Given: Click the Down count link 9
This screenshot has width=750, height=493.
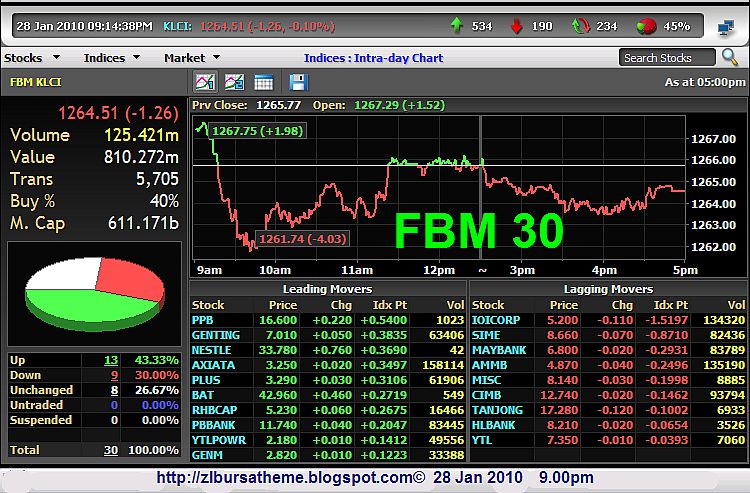Looking at the screenshot, I should 114,375.
